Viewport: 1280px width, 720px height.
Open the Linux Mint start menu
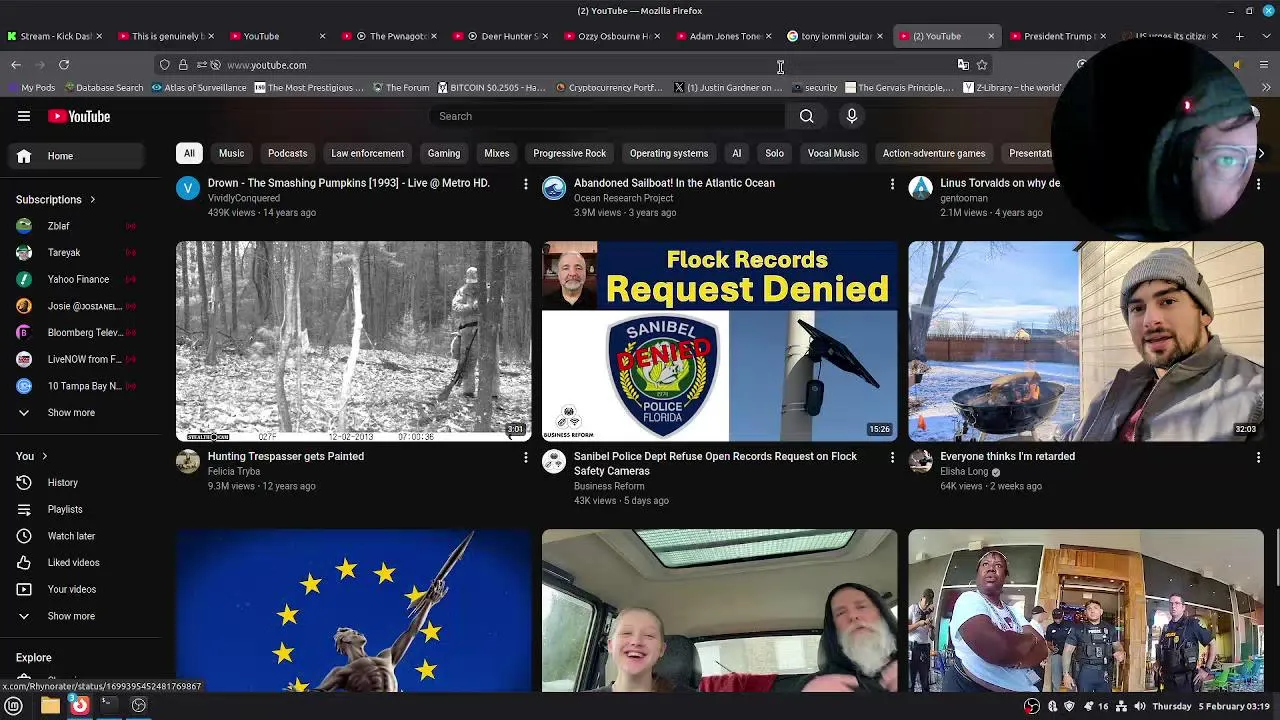[14, 706]
